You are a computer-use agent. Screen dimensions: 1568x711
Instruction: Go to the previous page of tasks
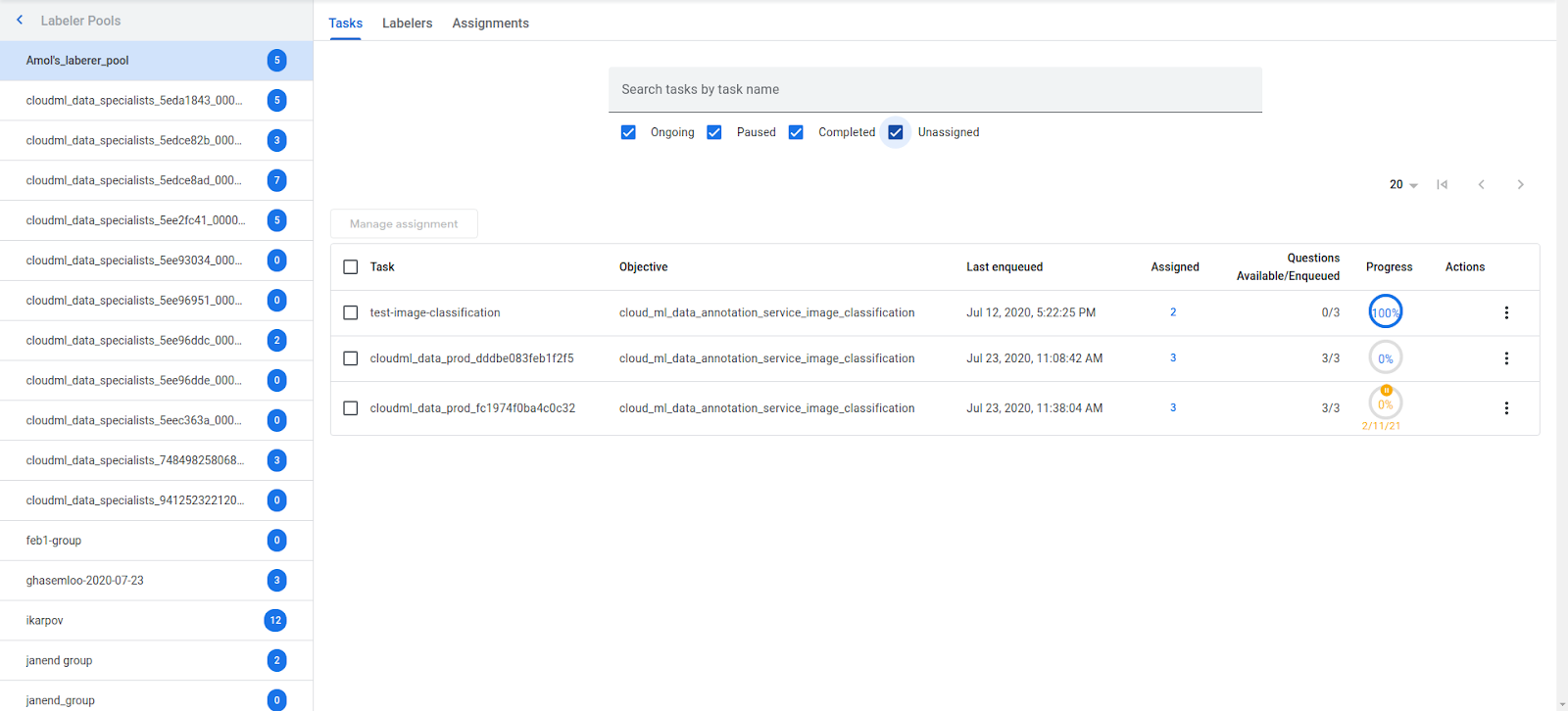(1481, 184)
